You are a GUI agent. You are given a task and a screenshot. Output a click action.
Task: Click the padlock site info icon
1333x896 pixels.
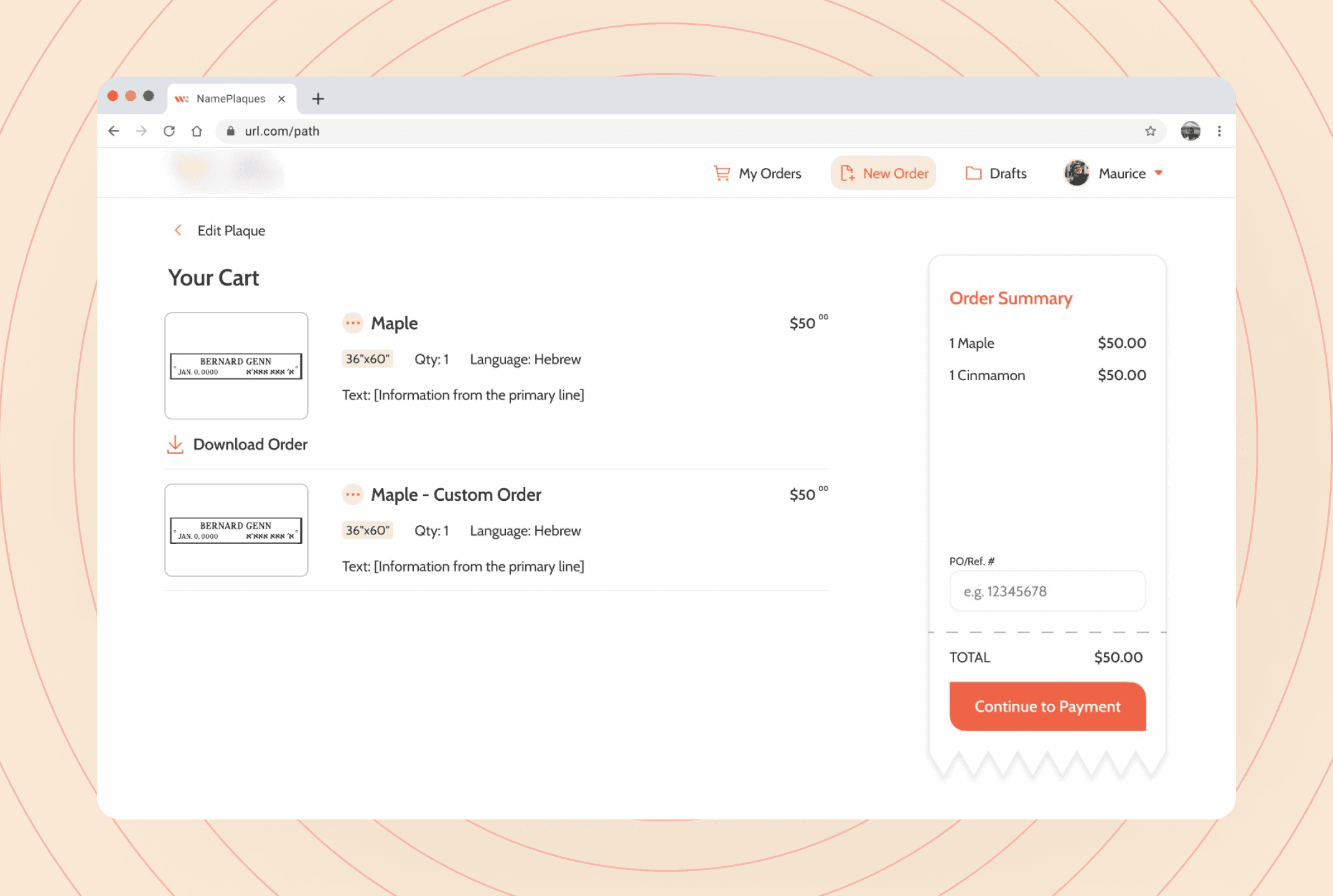[231, 131]
